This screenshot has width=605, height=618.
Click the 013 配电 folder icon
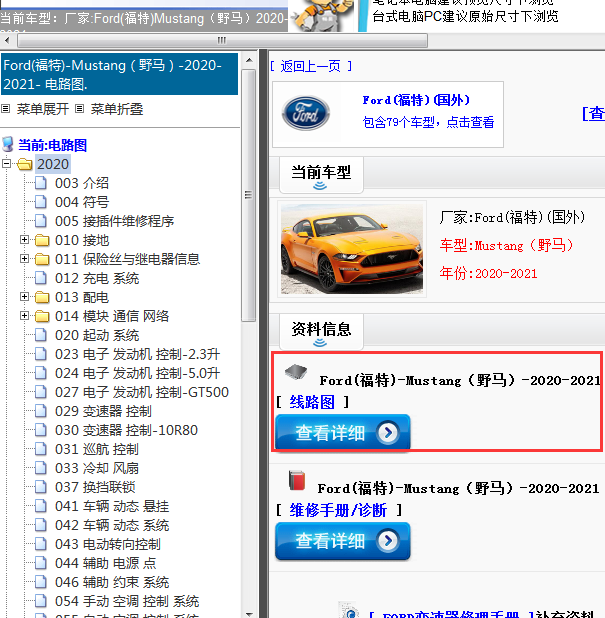[42, 297]
